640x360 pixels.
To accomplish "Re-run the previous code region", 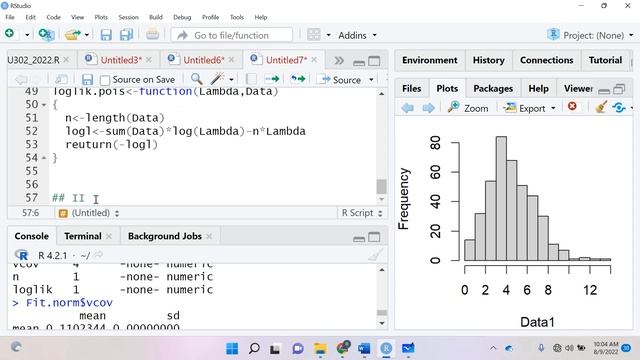I will [x=298, y=79].
